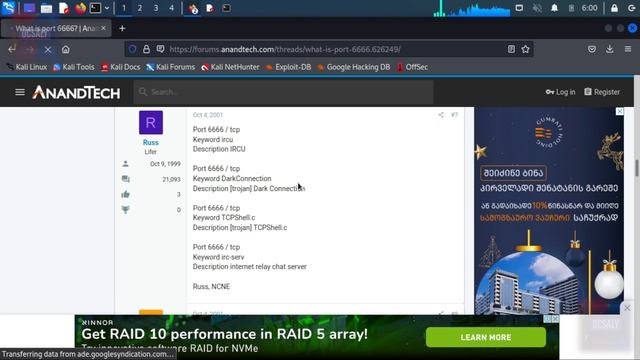Screen dimensions: 640x360
Task: Launch Firefox from the taskbar
Action: pyautogui.click(x=80, y=8)
